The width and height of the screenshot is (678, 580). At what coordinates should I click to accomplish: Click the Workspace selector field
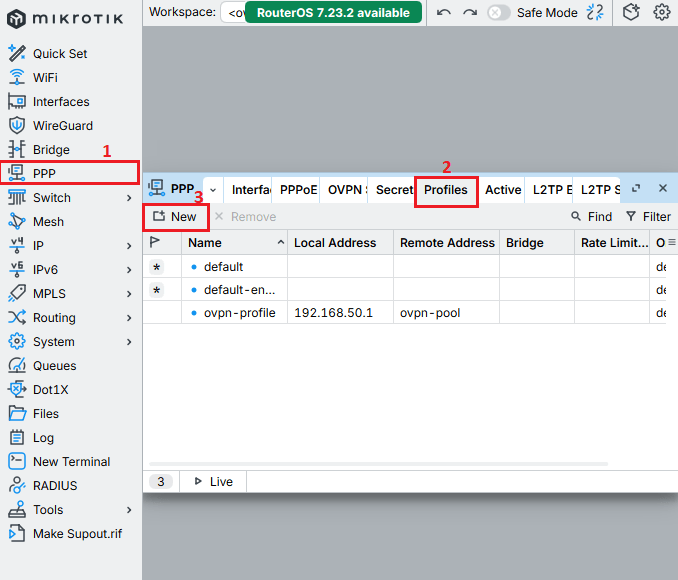coord(233,13)
